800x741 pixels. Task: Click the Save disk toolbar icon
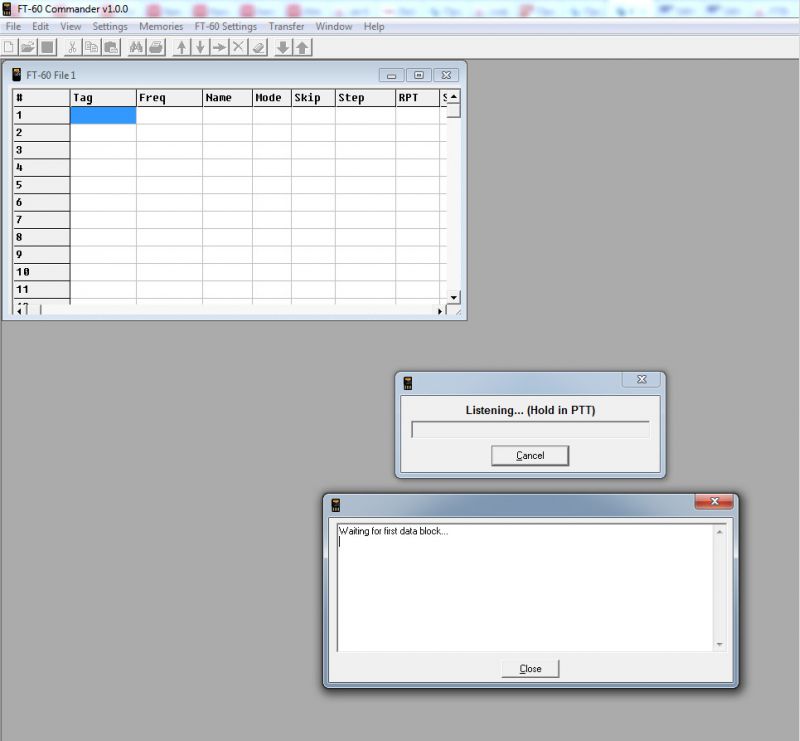pos(47,47)
